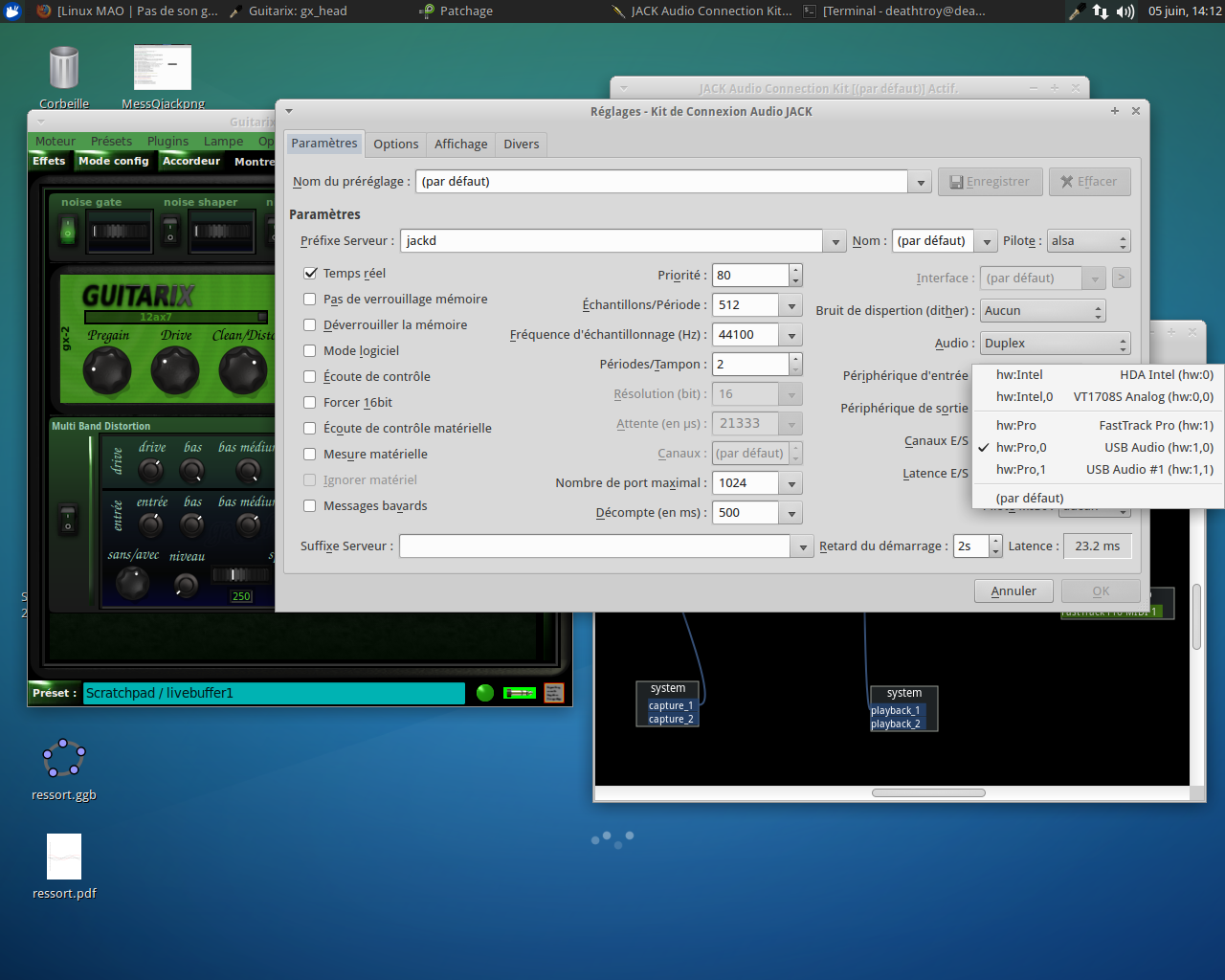Open the Pilote alsa dropdown
The image size is (1225, 980).
(1088, 241)
